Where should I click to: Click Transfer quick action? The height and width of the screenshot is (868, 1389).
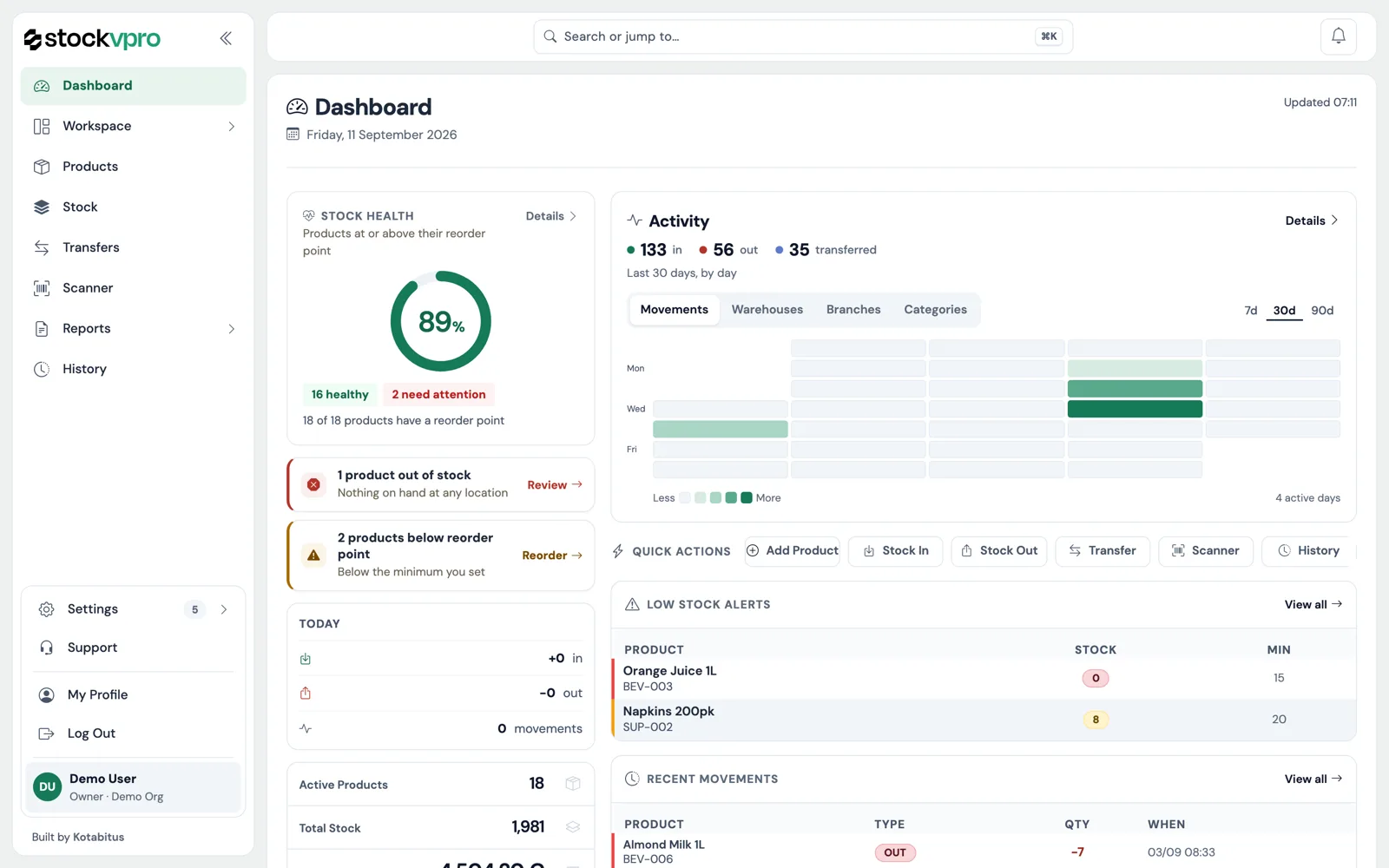coord(1103,551)
